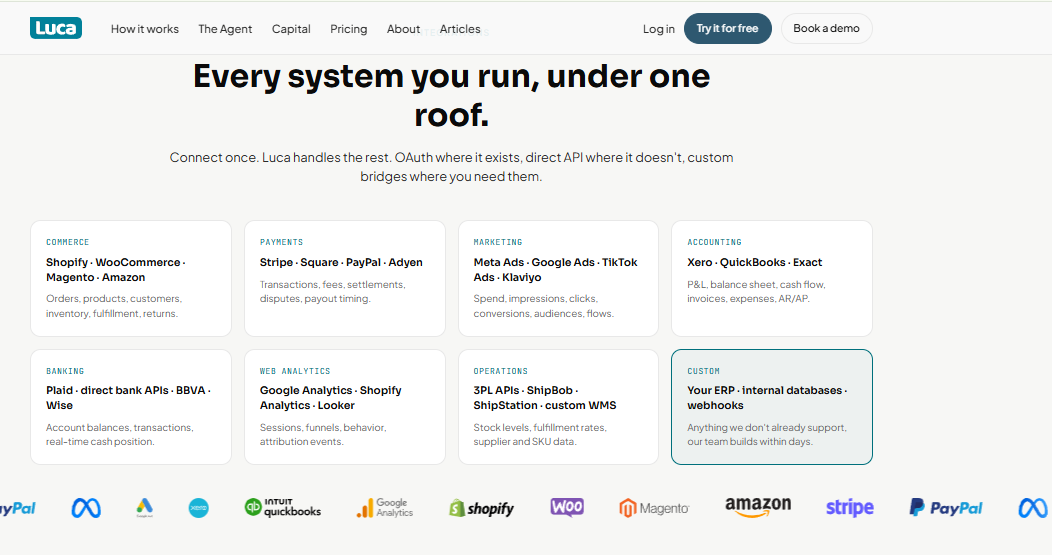Click the WEB ANALYTICS category label

click(295, 371)
